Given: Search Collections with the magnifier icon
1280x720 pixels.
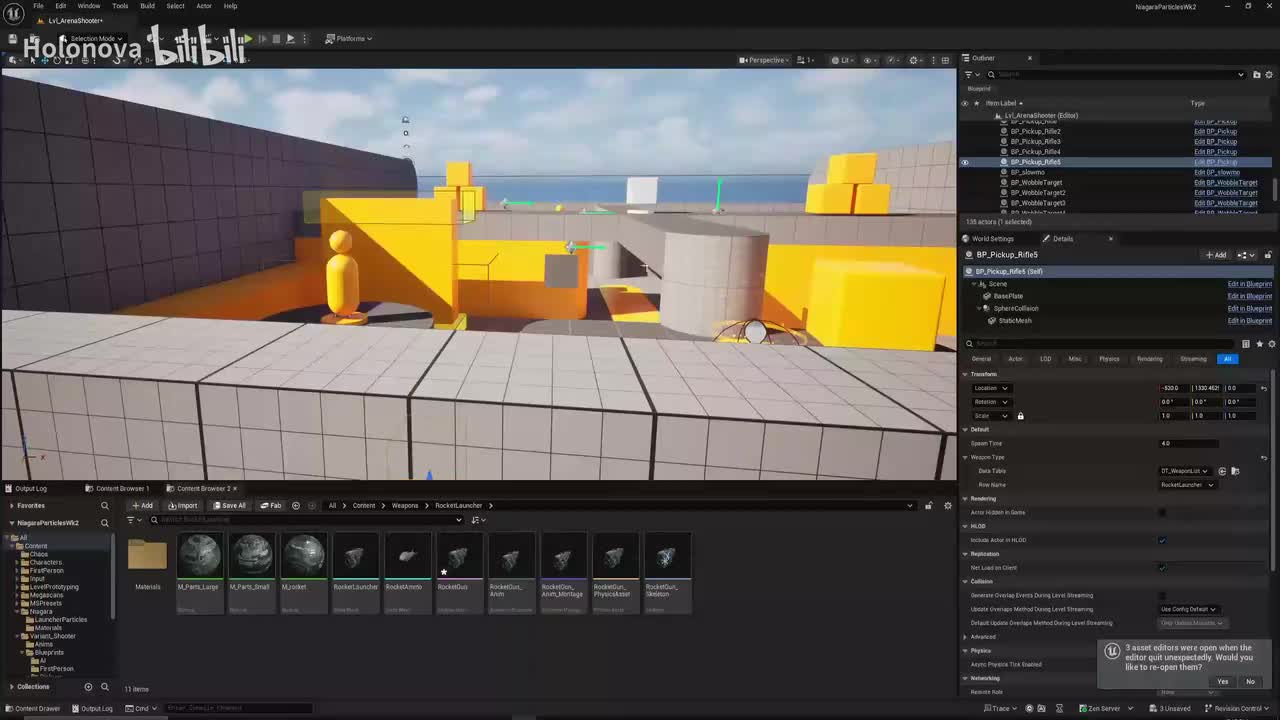Looking at the screenshot, I should [104, 687].
